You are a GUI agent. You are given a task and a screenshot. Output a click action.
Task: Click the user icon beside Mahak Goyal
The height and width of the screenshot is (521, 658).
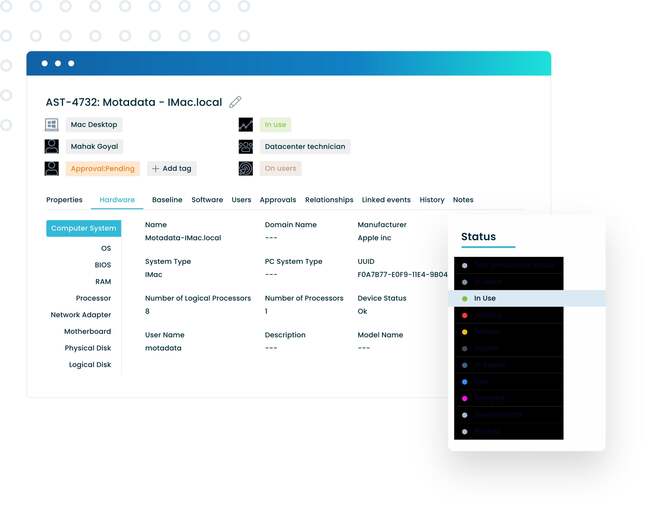(x=52, y=147)
